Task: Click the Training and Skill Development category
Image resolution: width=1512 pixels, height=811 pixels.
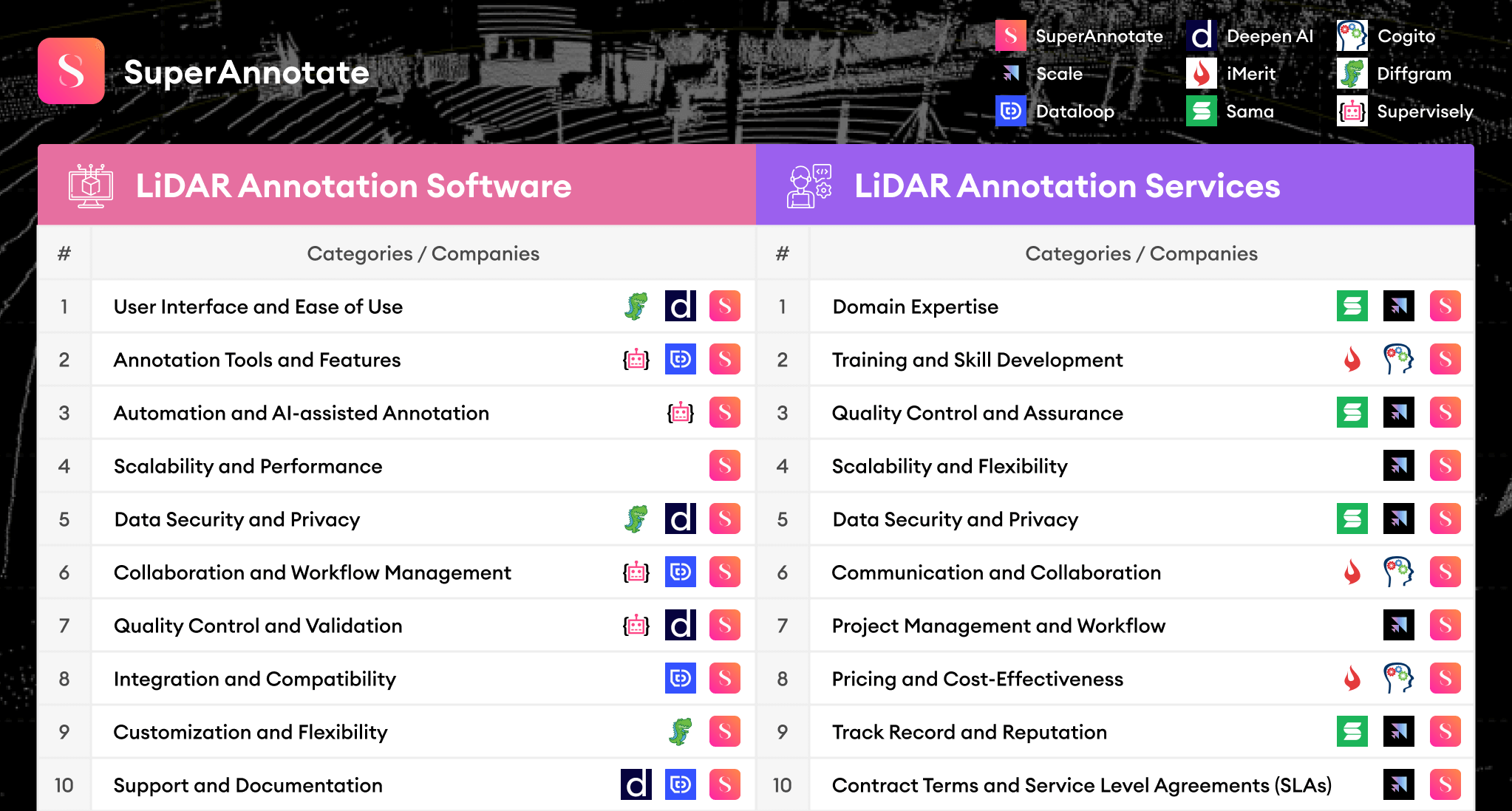Action: tap(977, 360)
